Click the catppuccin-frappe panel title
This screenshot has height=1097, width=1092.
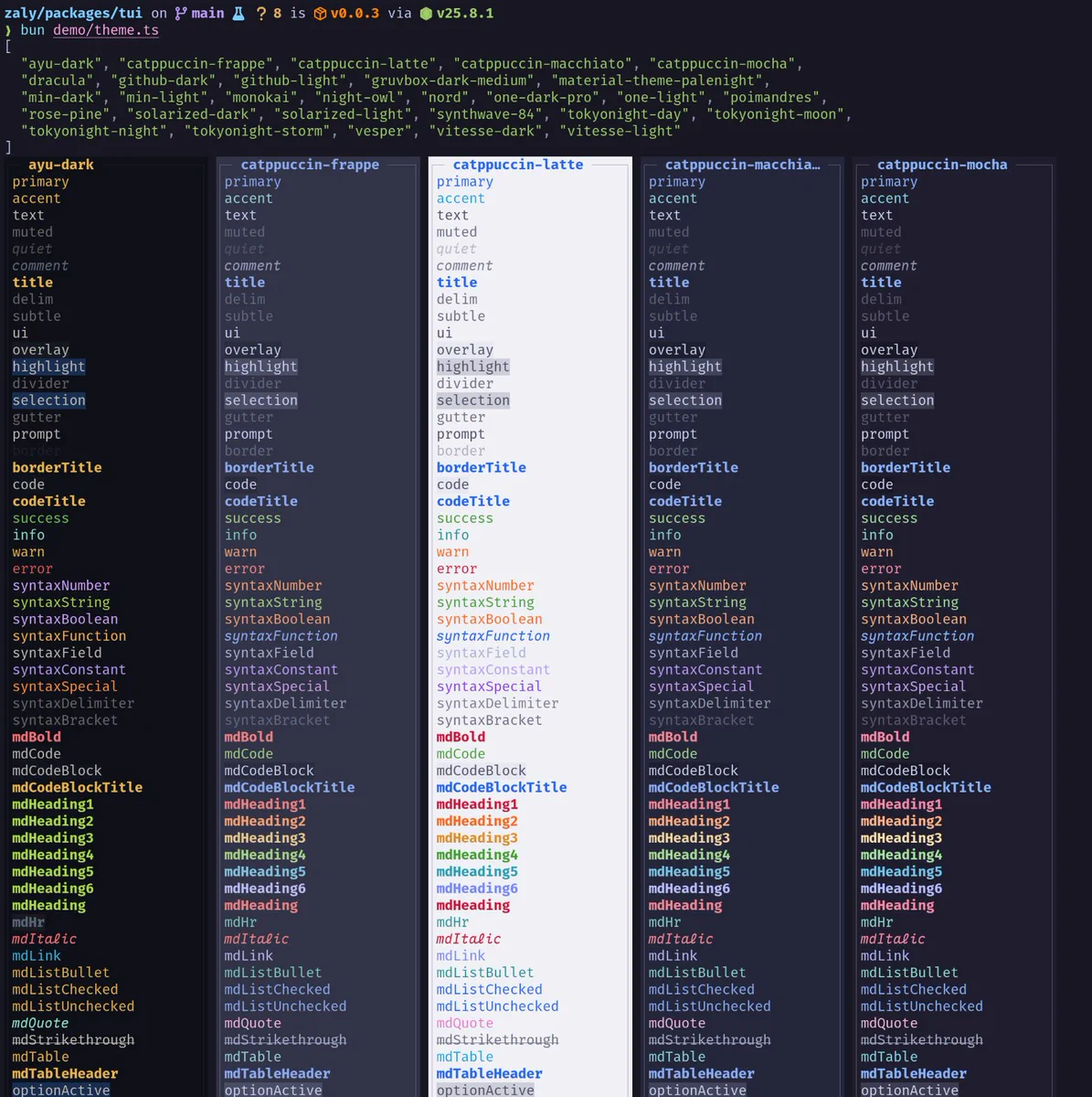(310, 165)
